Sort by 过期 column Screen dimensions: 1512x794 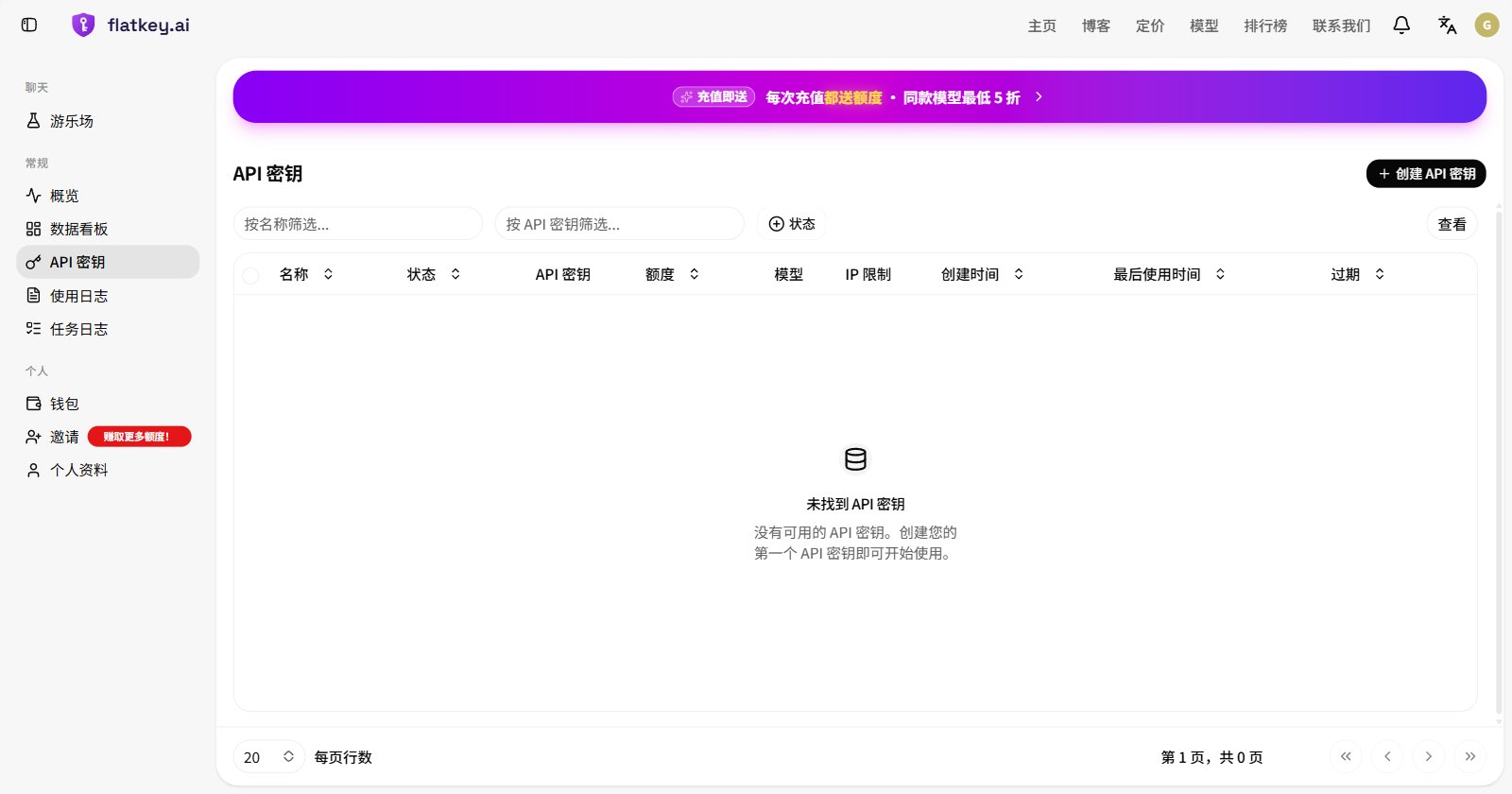pyautogui.click(x=1358, y=274)
